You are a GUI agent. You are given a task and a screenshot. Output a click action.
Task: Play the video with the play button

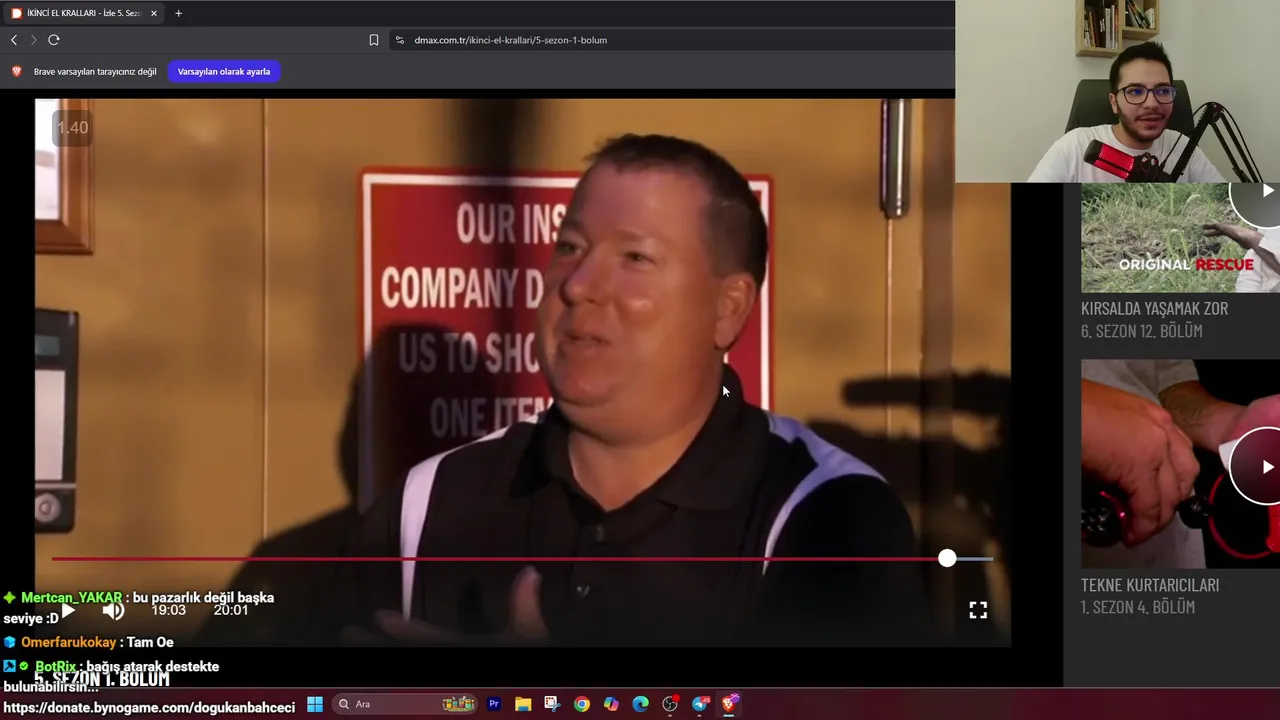click(68, 610)
